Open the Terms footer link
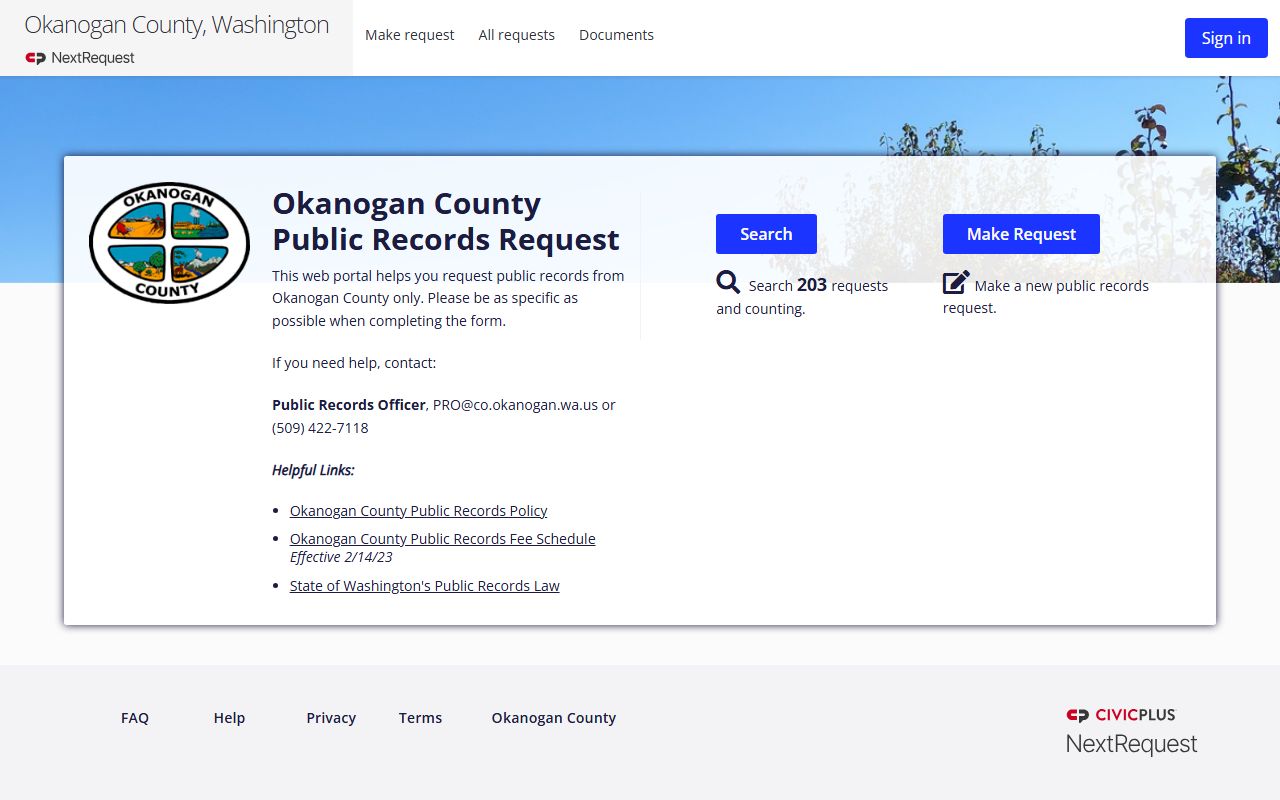The image size is (1280, 800). (x=420, y=718)
